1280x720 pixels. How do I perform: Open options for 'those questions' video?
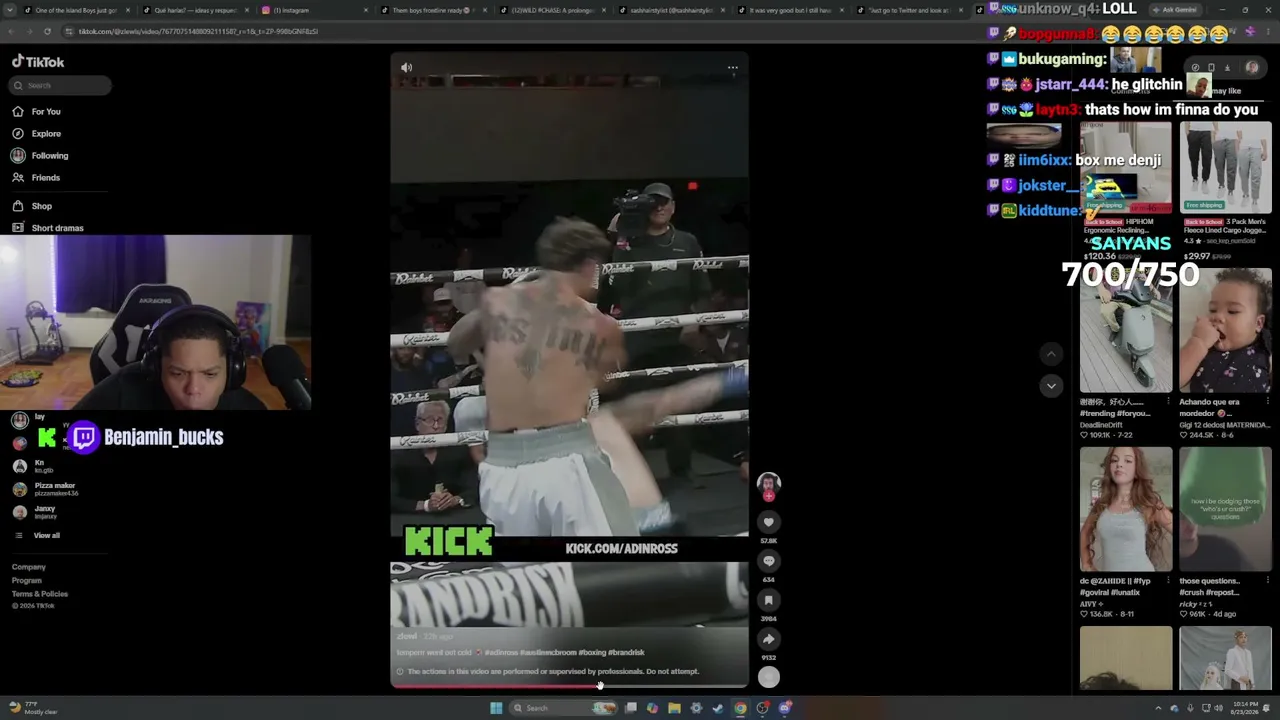pyautogui.click(x=1268, y=581)
